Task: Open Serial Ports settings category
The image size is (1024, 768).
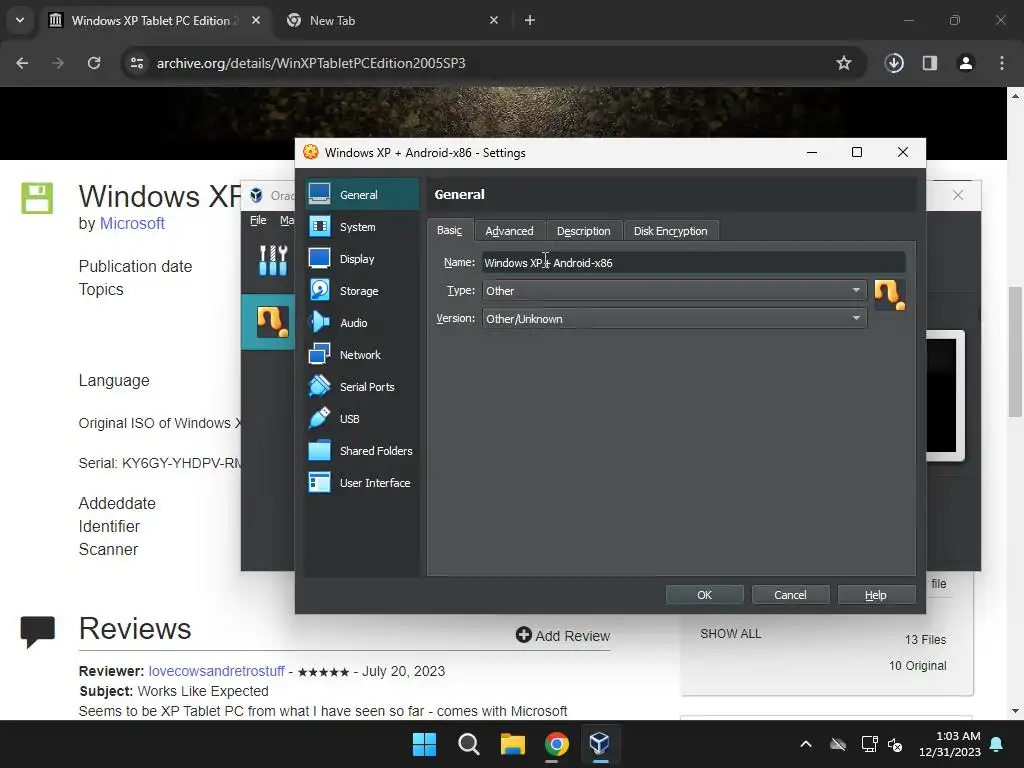Action: [x=361, y=387]
